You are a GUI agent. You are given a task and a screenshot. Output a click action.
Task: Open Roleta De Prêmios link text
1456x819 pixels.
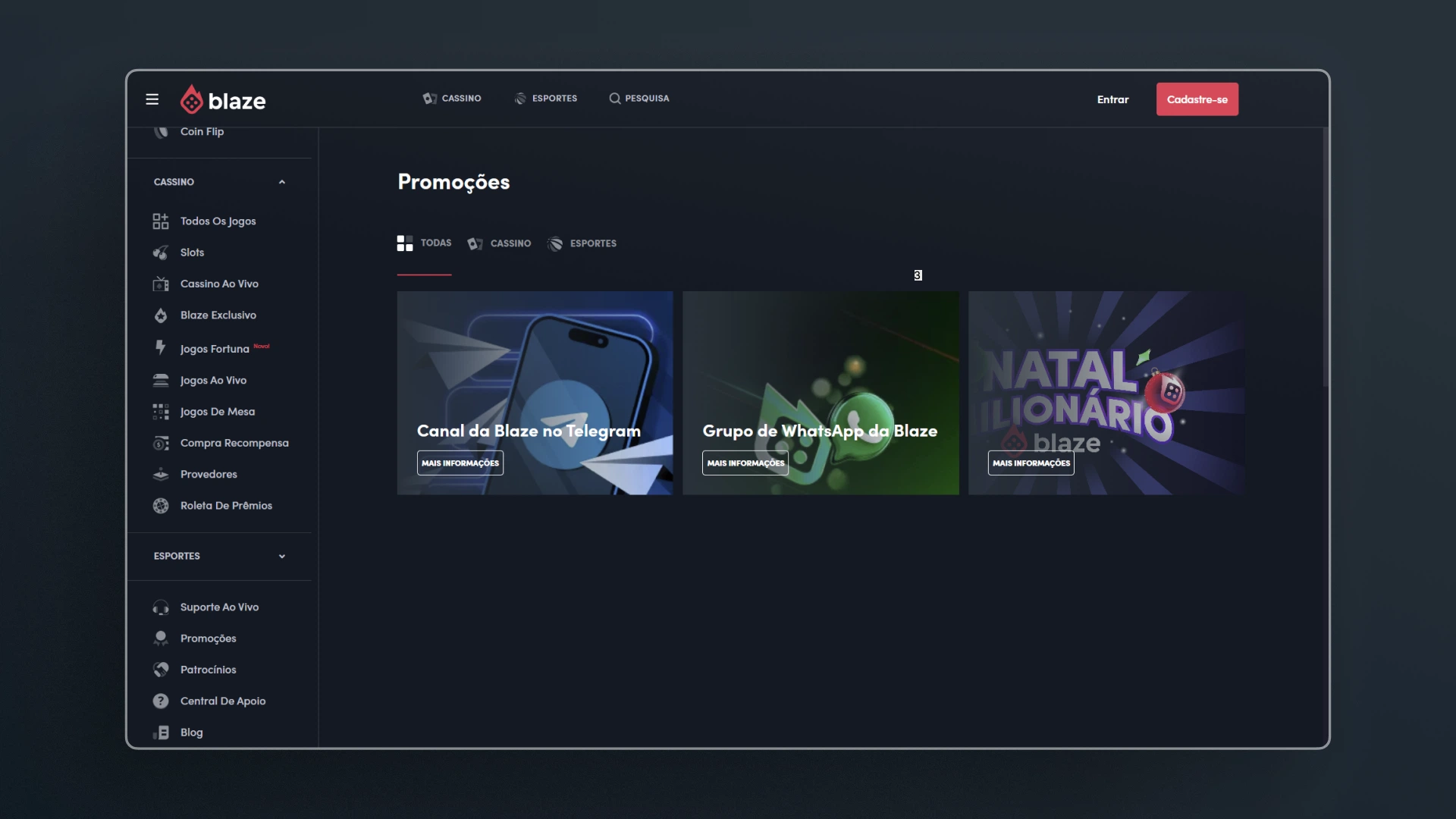coord(226,506)
